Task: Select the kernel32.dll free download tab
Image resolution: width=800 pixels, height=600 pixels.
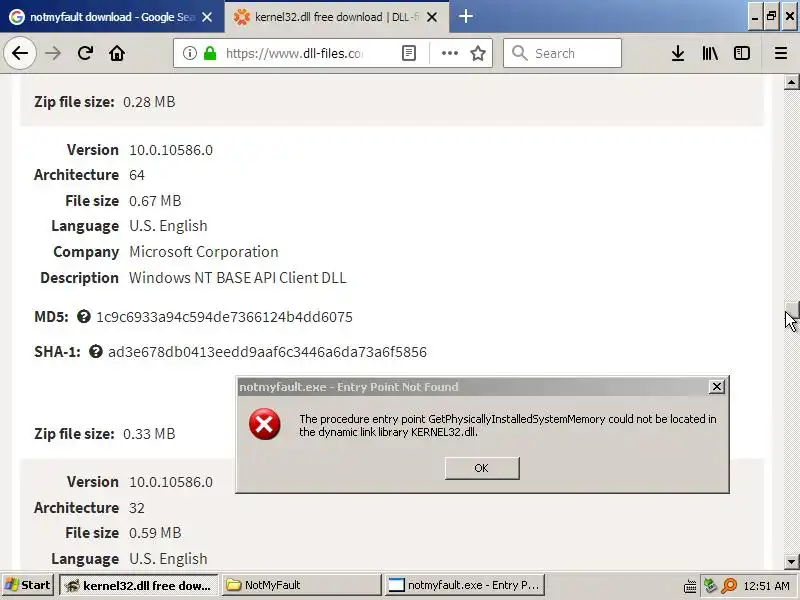Action: pyautogui.click(x=337, y=17)
